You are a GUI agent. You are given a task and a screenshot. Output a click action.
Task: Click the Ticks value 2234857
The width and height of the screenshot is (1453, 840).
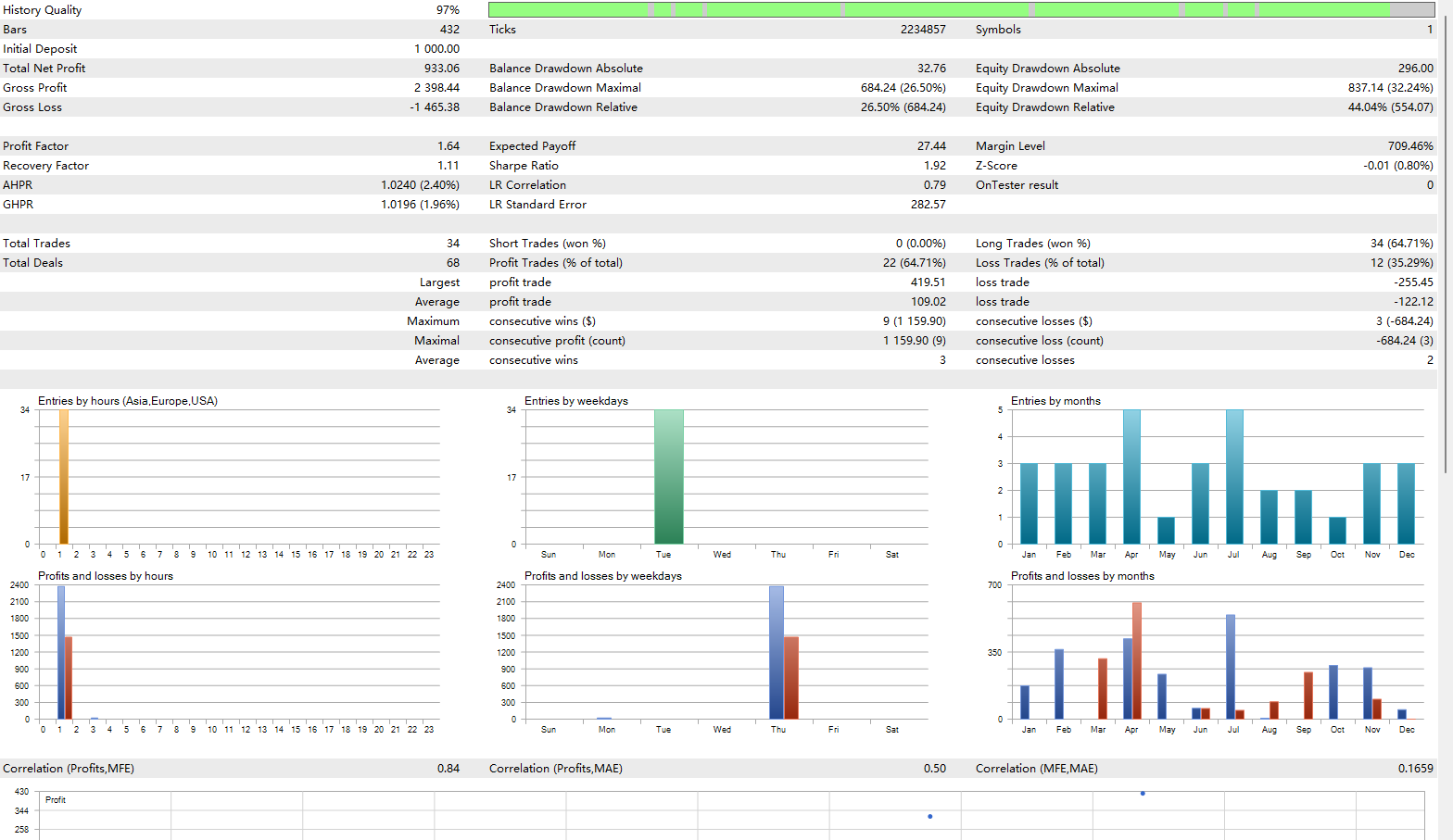click(923, 29)
